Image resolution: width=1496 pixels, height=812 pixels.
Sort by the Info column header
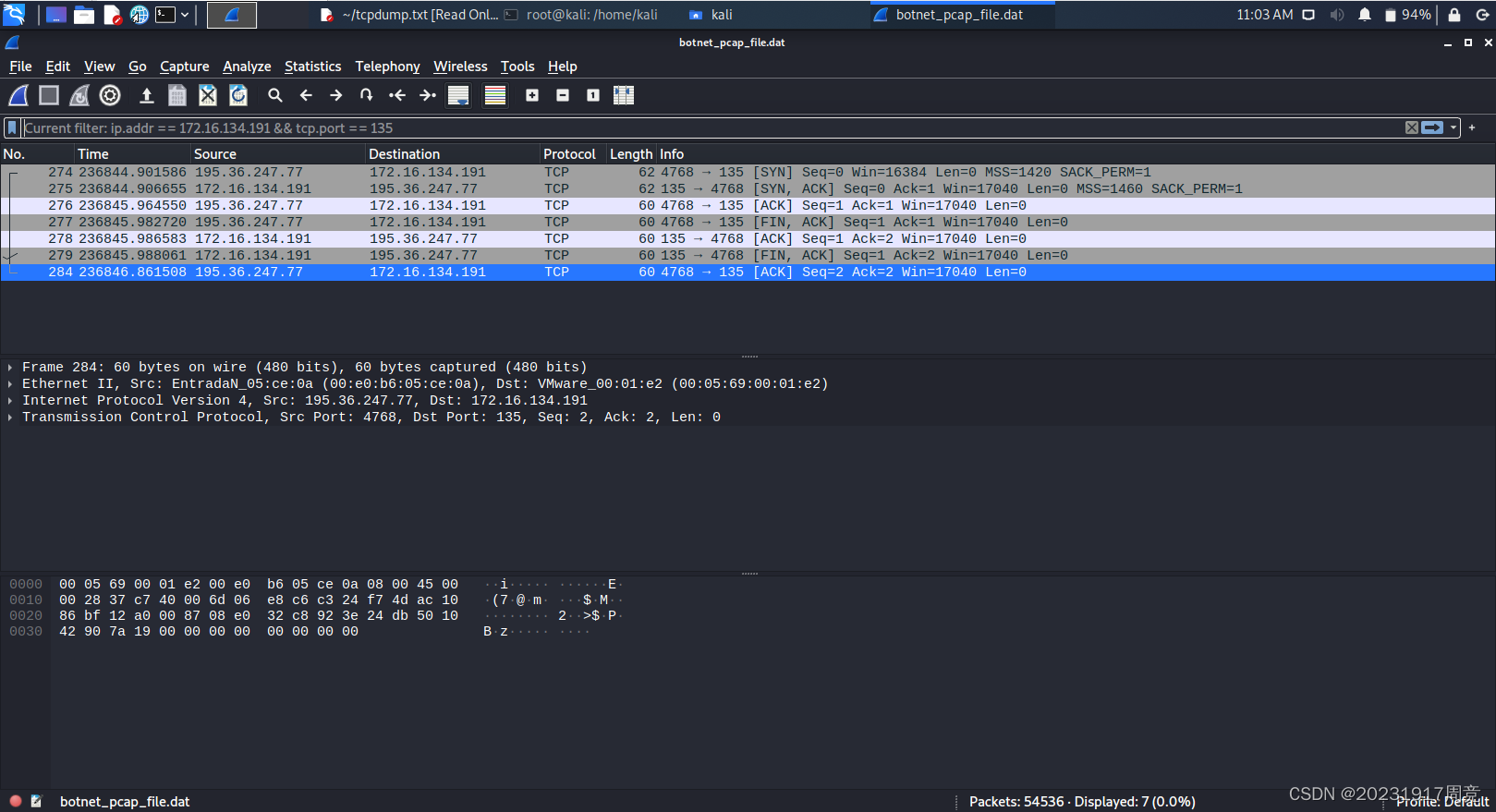[x=1076, y=154]
